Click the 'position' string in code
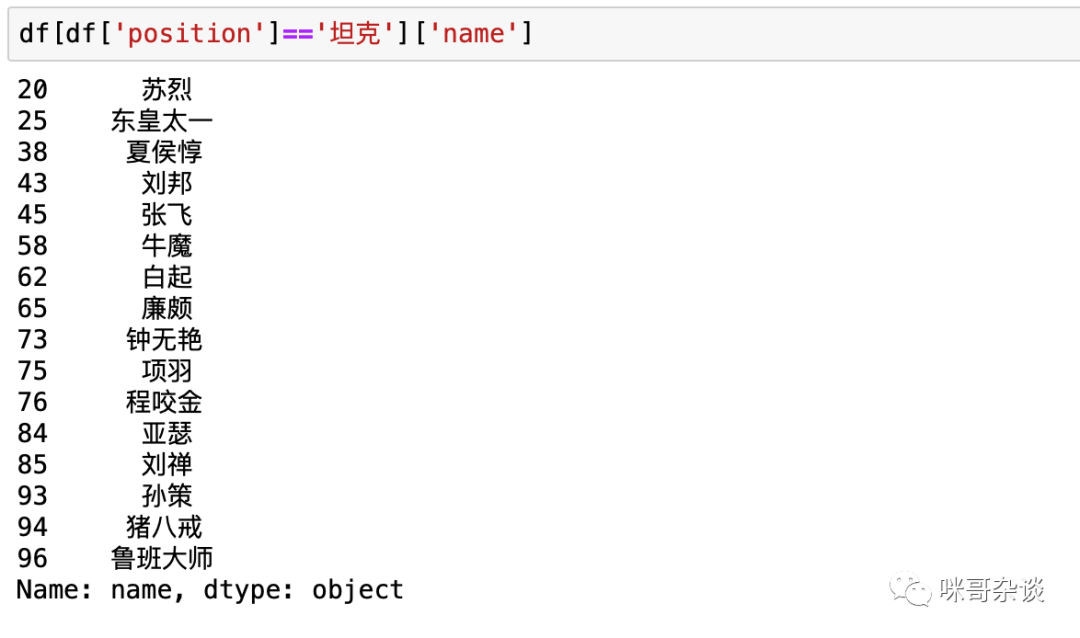Viewport: 1080px width, 638px height. point(189,33)
